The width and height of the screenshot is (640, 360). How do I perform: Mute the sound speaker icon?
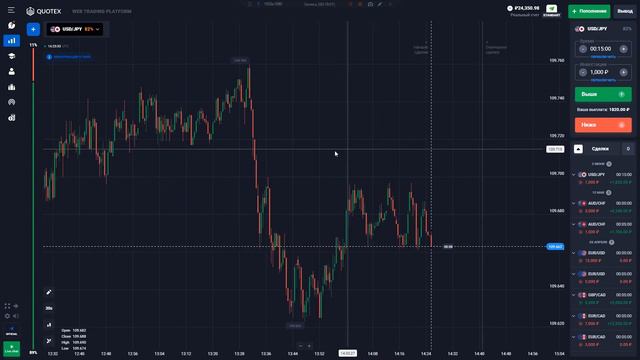coord(16,316)
